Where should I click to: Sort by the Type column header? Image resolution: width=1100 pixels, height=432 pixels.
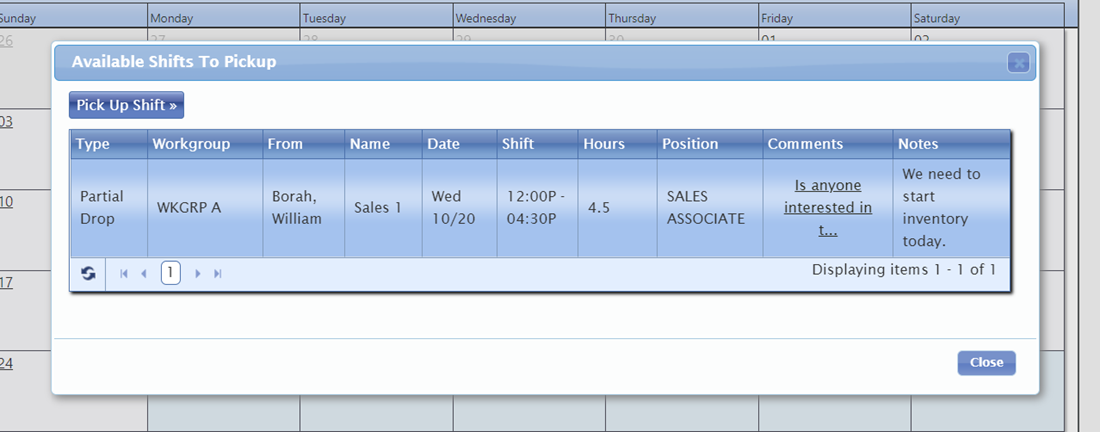pos(93,144)
